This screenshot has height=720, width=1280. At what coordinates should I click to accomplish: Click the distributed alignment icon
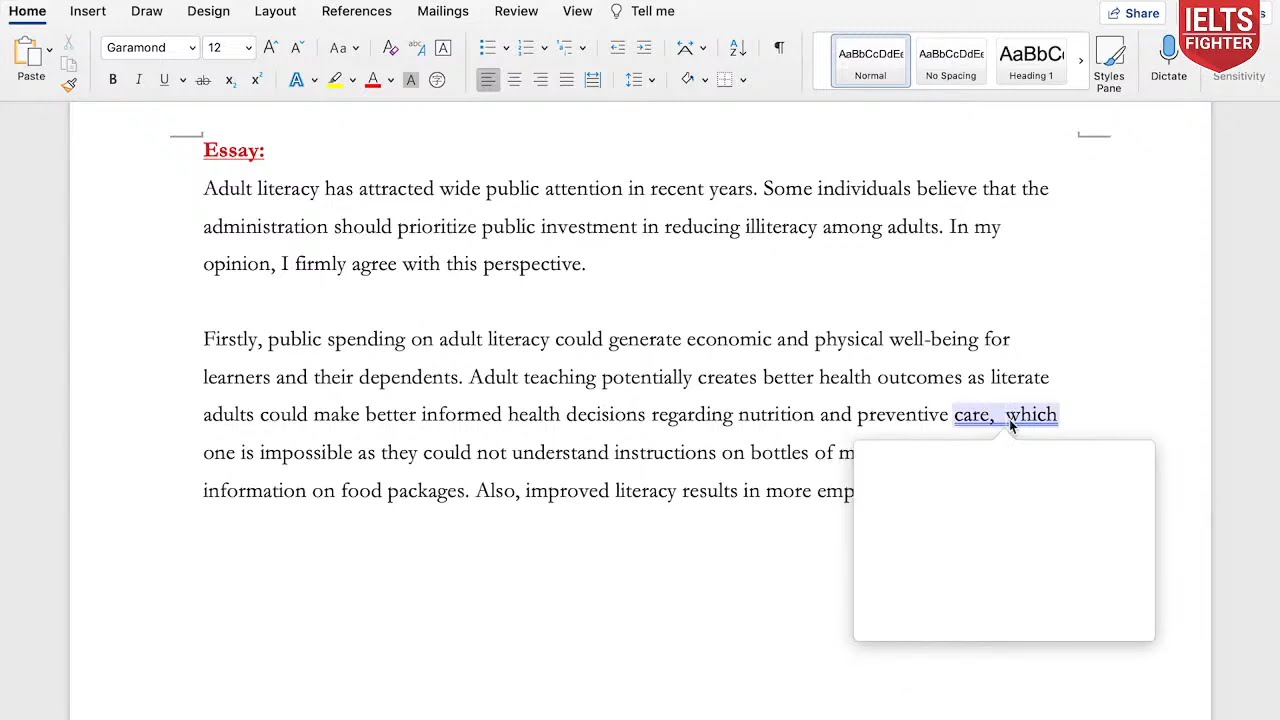point(593,80)
